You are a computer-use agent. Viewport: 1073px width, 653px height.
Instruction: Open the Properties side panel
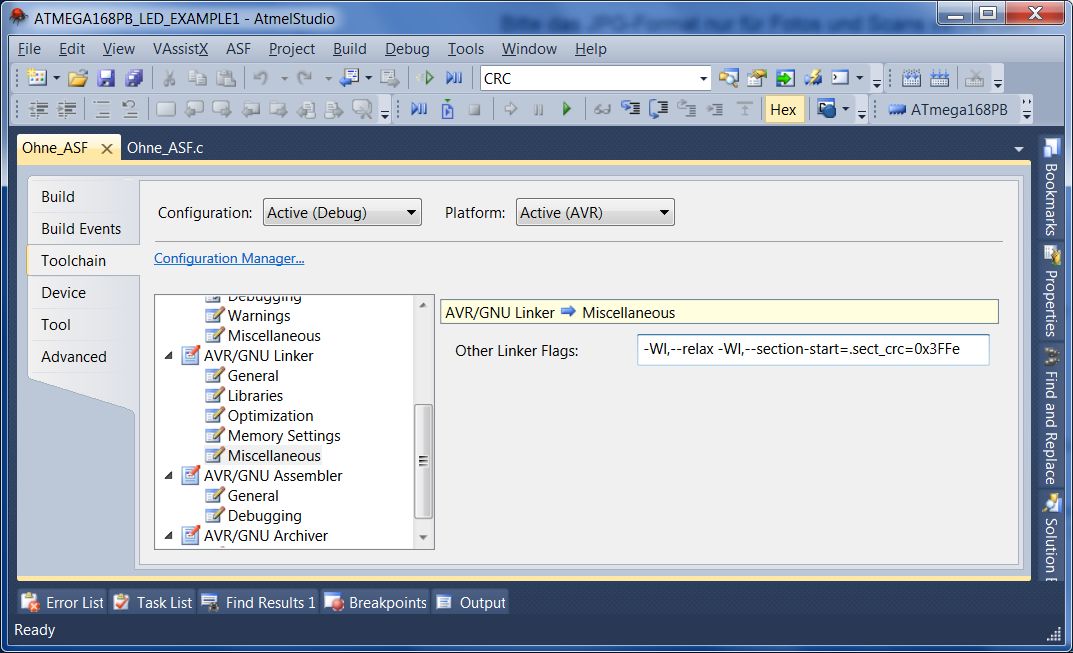tap(1051, 293)
